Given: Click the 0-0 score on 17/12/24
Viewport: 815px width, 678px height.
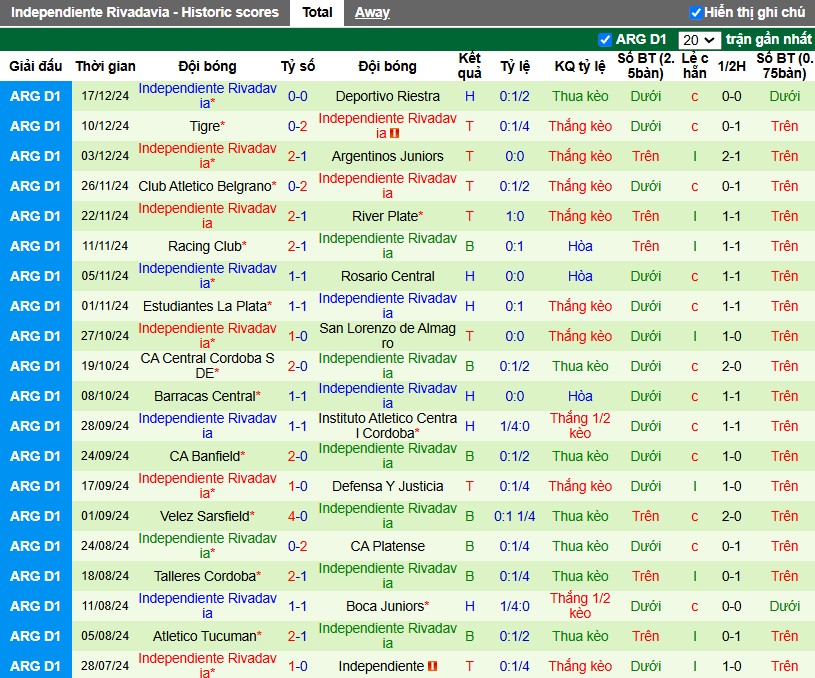Looking at the screenshot, I should (297, 96).
